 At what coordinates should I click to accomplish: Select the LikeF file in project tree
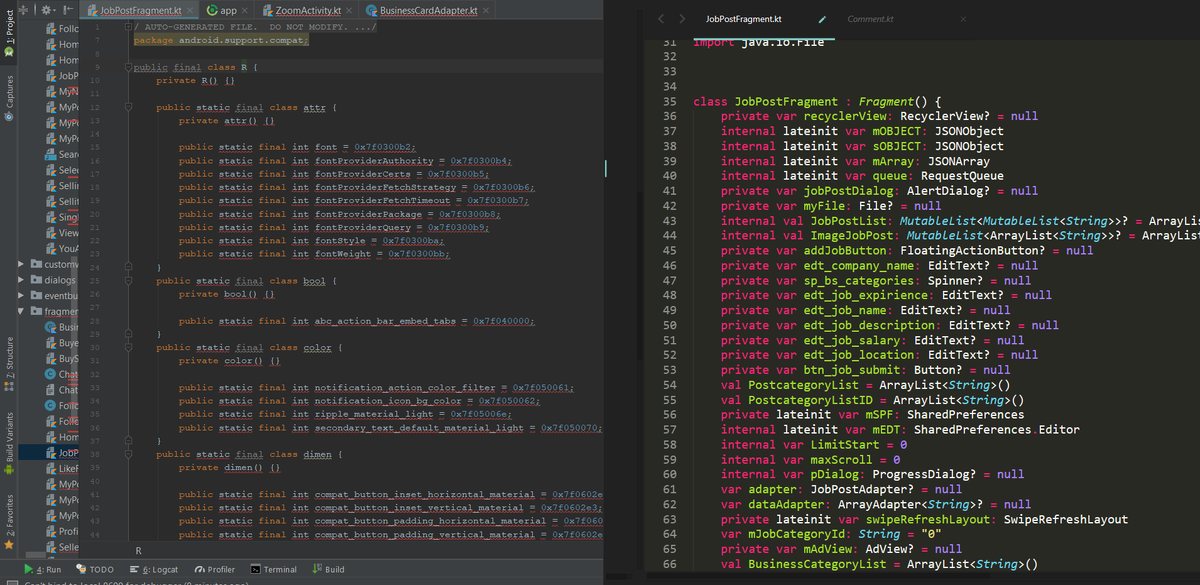[x=62, y=468]
